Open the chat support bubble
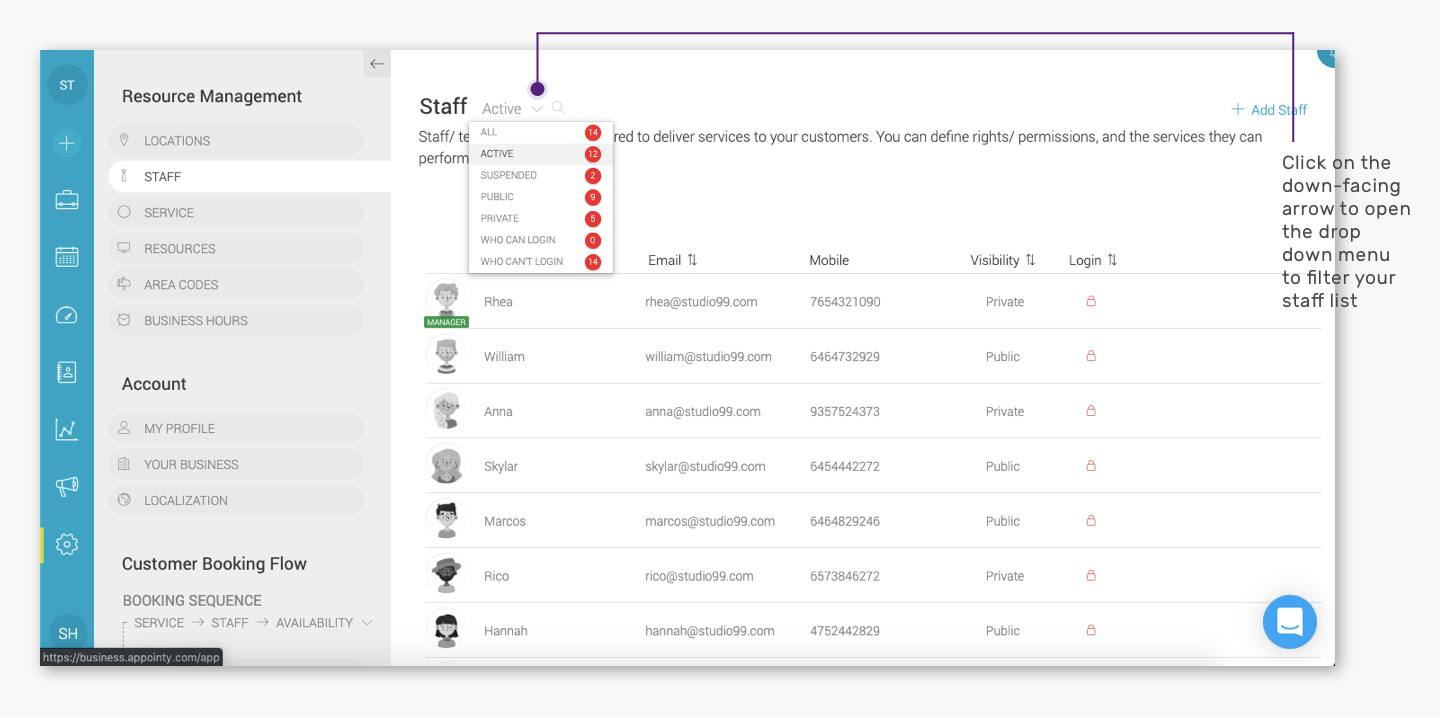Viewport: 1440px width, 718px height. pos(1290,622)
